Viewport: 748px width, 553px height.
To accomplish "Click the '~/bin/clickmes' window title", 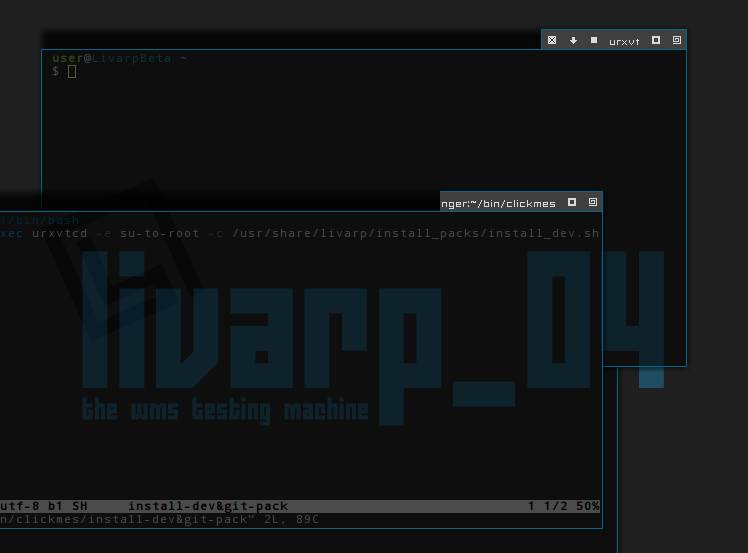I will click(x=498, y=204).
